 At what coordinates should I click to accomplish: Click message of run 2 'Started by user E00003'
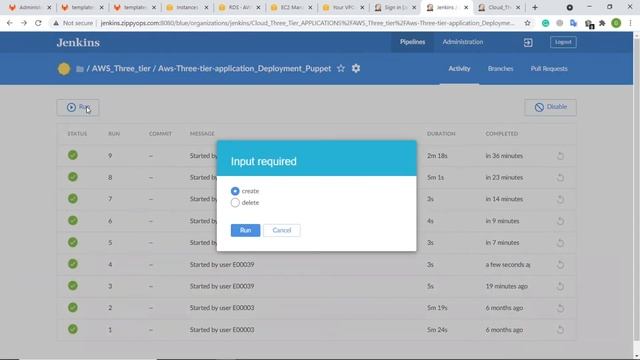coord(222,308)
